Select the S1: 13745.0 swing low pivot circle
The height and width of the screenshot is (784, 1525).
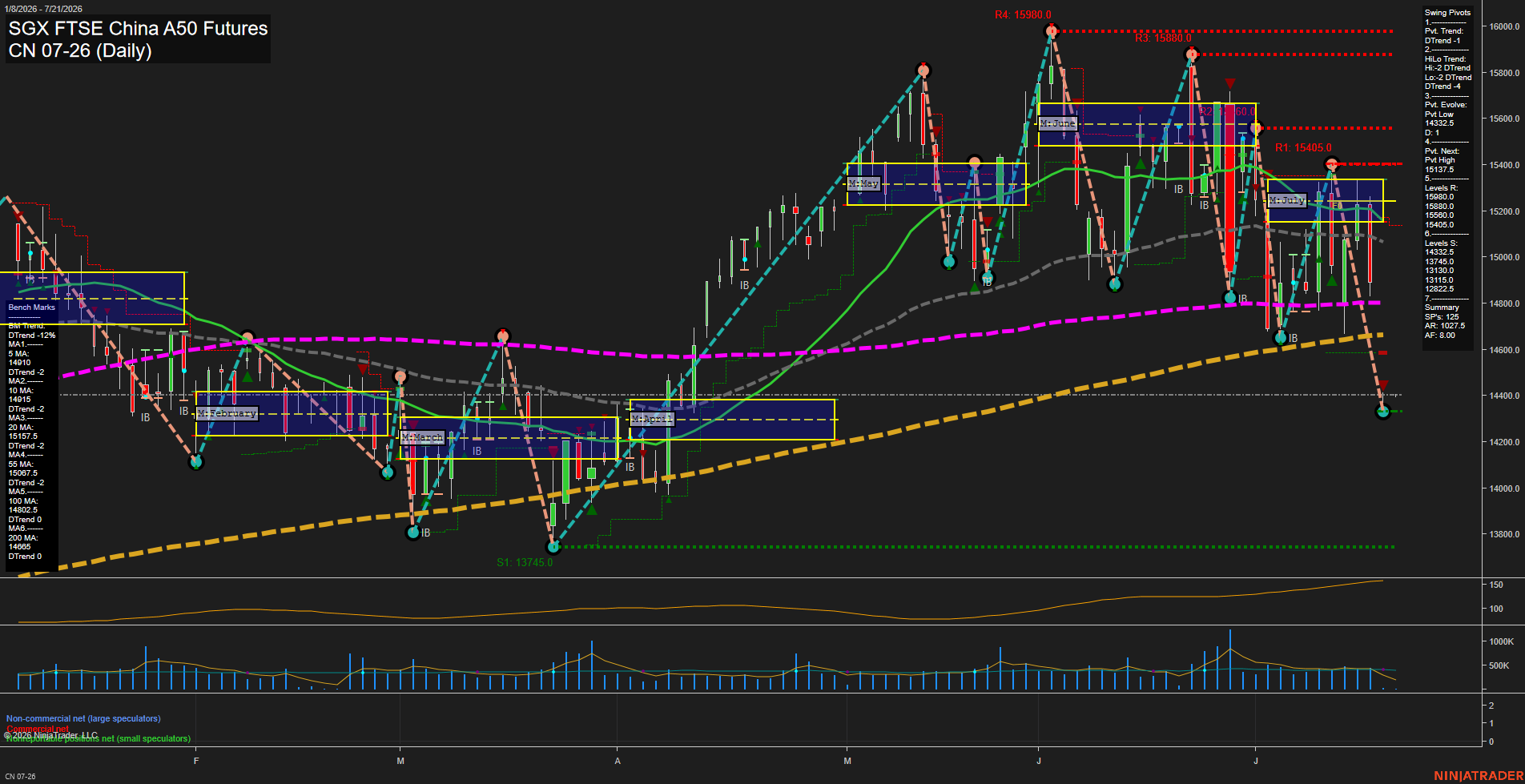(553, 547)
